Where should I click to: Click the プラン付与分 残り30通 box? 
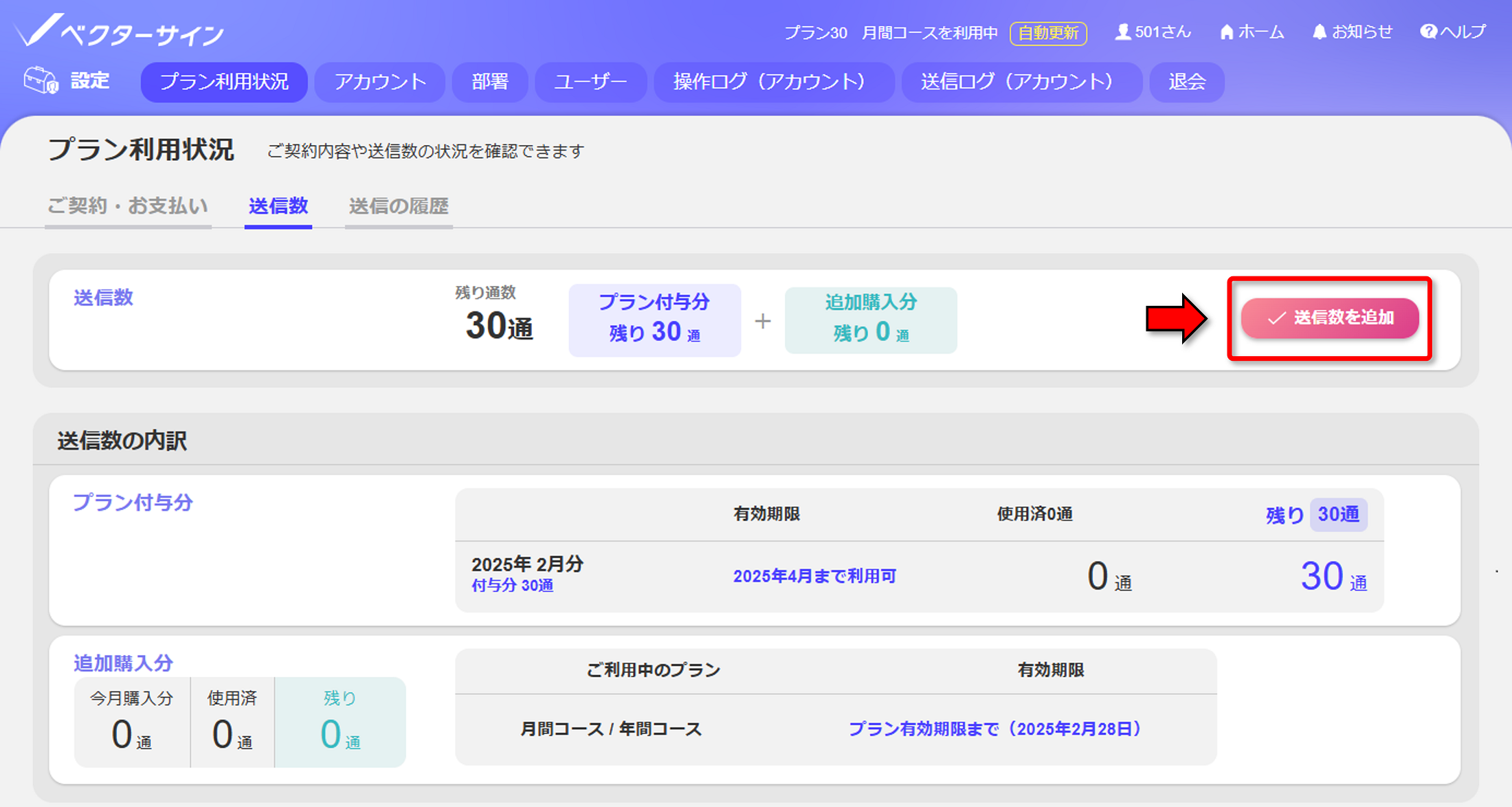coord(655,320)
